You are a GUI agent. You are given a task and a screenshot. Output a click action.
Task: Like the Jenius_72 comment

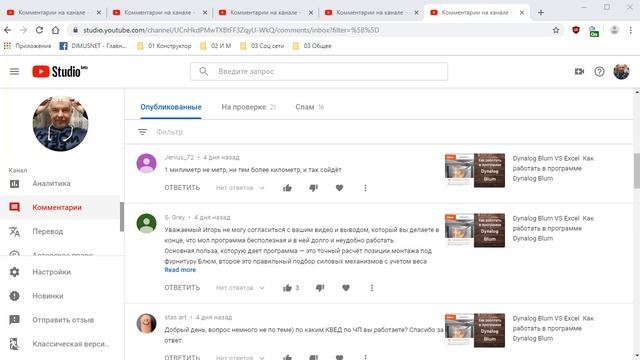287,188
